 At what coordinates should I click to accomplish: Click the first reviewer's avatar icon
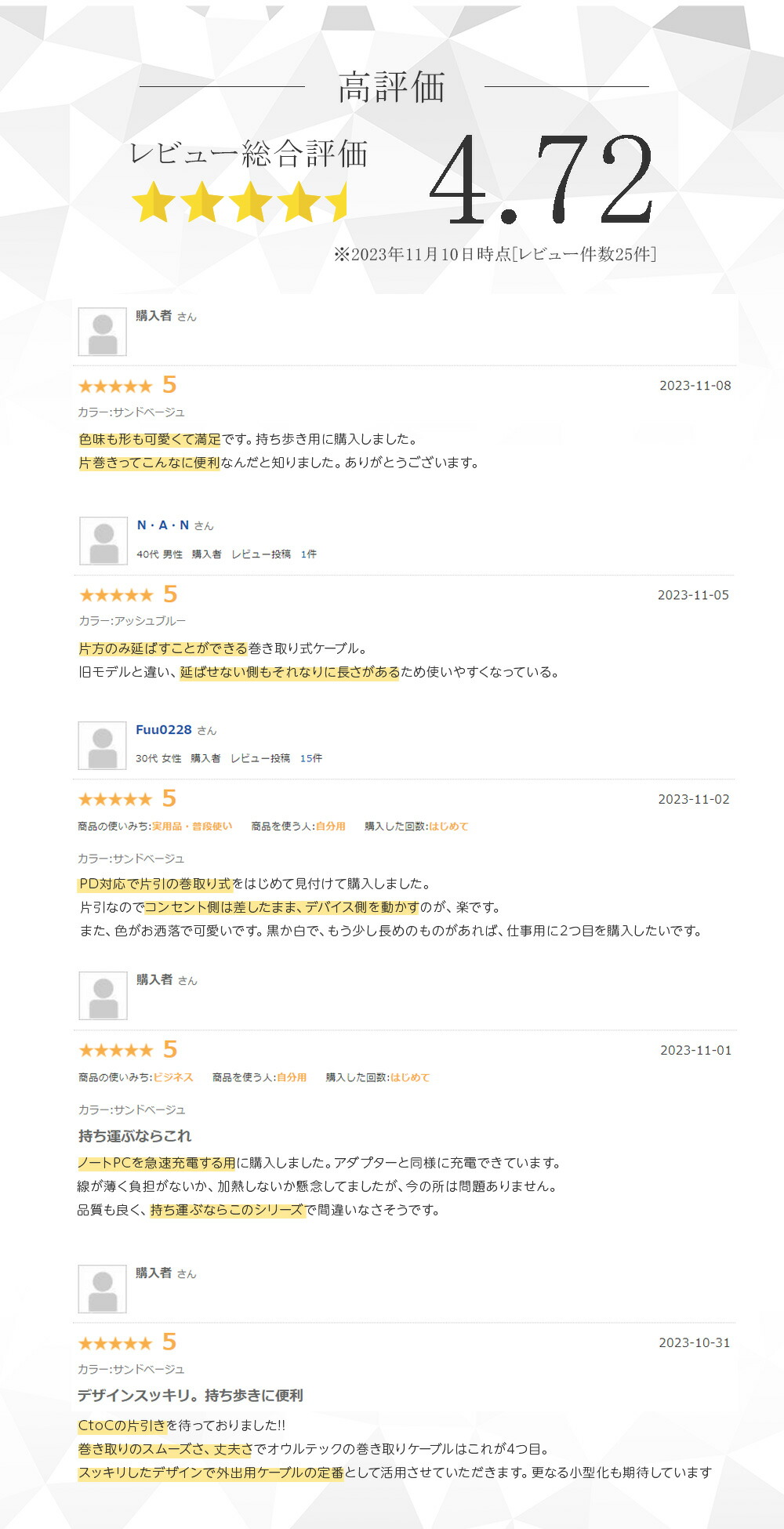coord(103,332)
